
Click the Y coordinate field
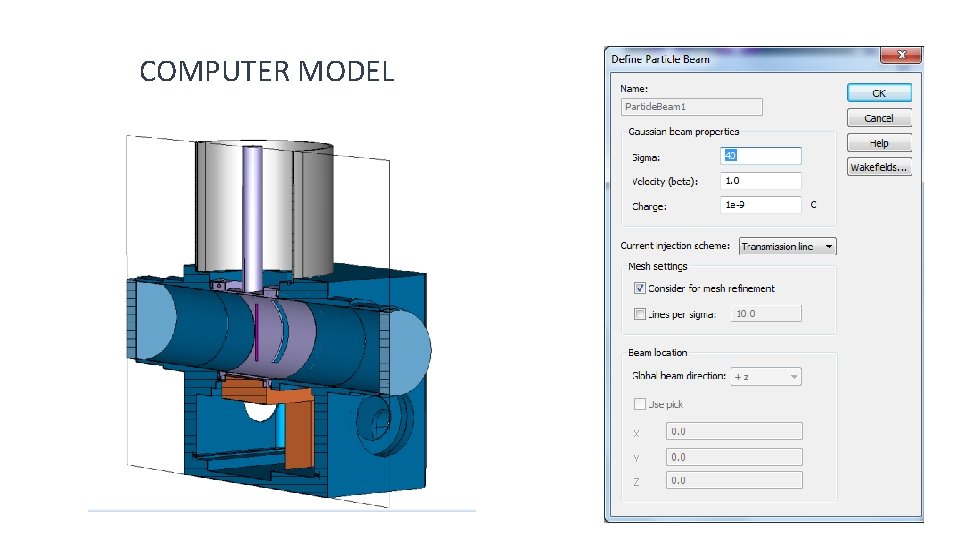tap(734, 457)
